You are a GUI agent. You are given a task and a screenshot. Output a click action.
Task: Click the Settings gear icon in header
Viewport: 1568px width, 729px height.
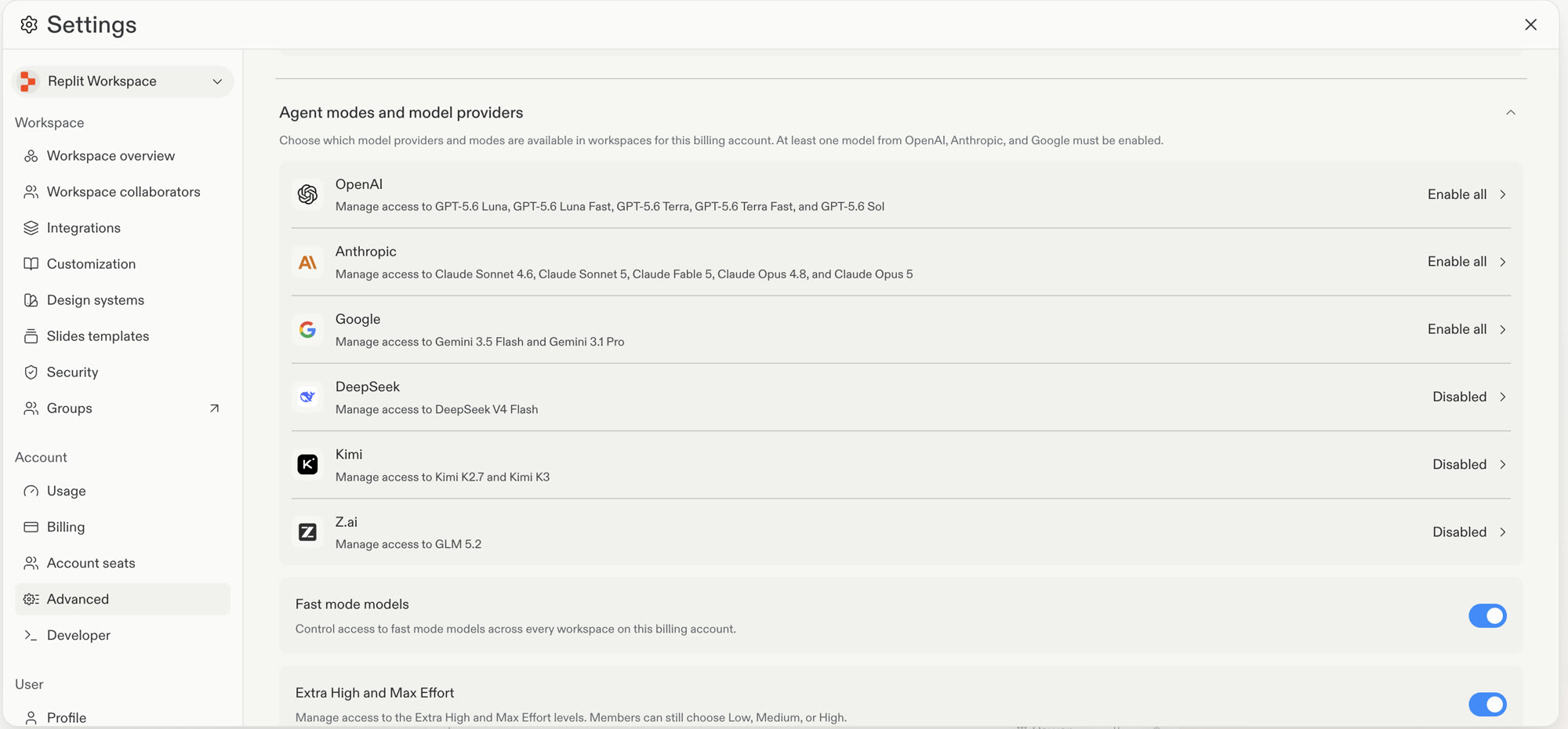[29, 24]
